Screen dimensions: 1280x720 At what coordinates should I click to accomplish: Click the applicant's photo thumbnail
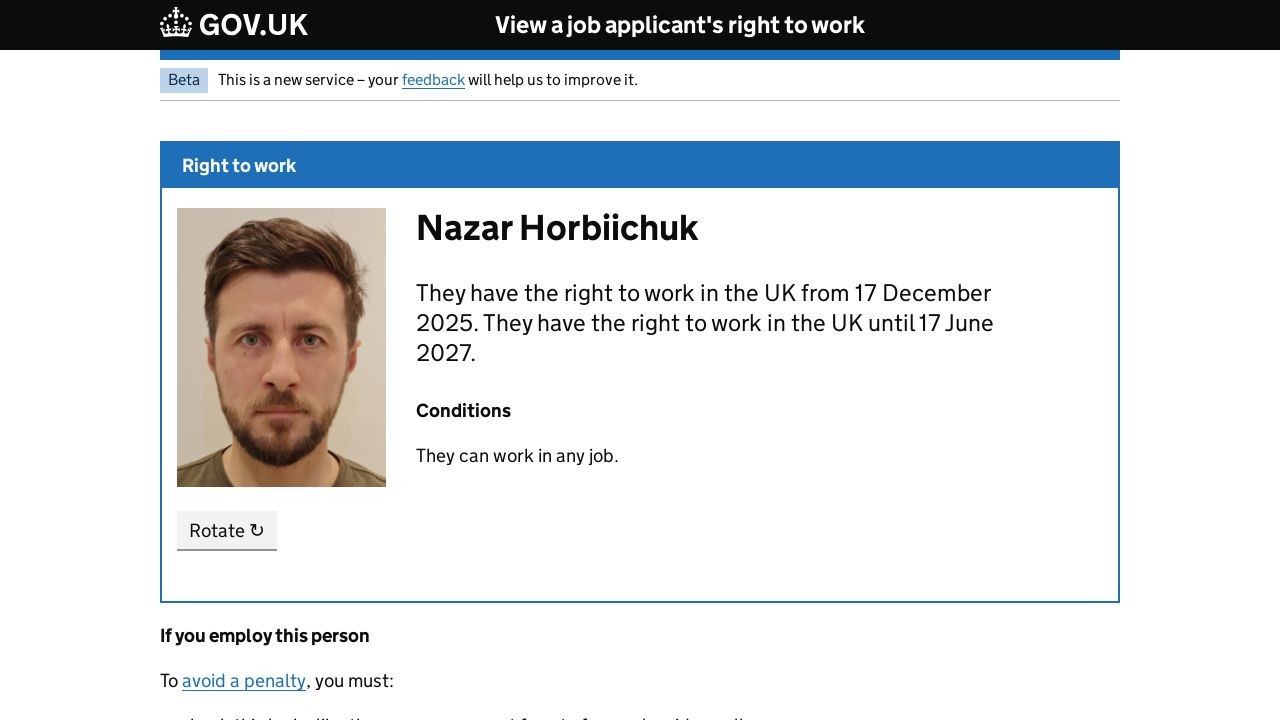pyautogui.click(x=281, y=347)
